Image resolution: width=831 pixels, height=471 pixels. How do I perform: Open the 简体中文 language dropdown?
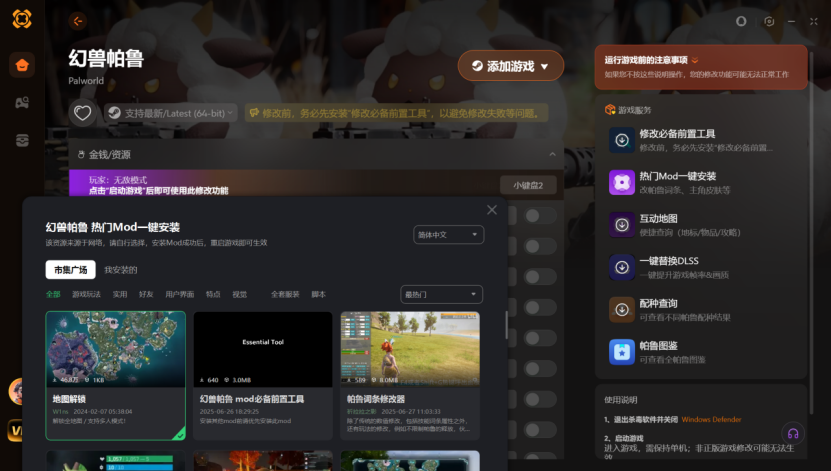448,235
